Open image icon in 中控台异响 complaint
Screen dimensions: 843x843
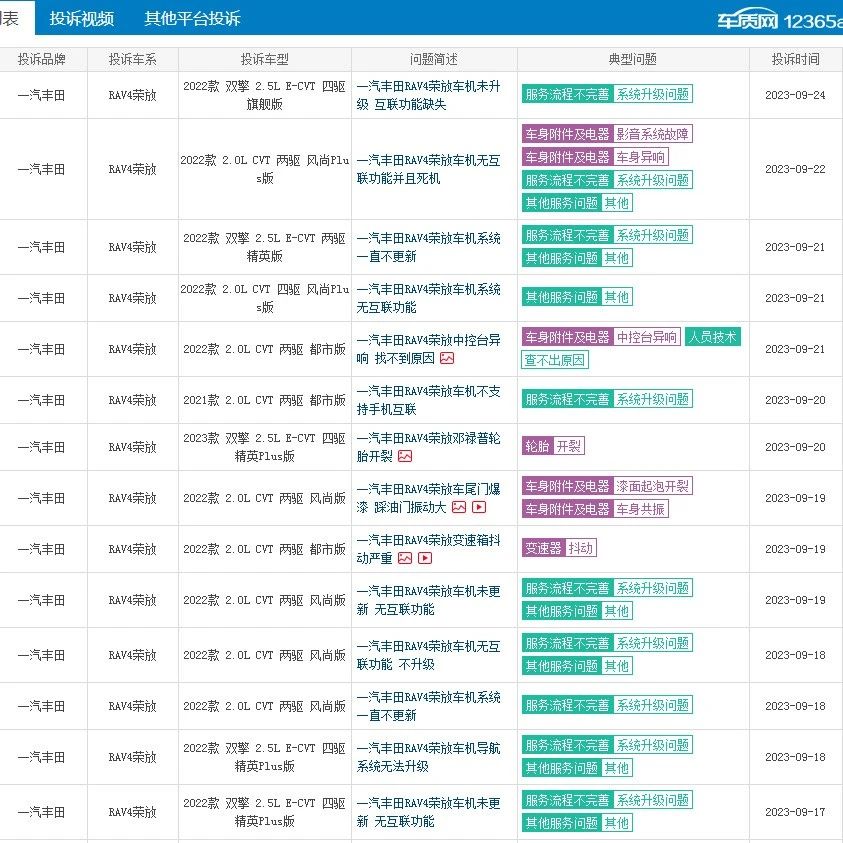pyautogui.click(x=447, y=358)
